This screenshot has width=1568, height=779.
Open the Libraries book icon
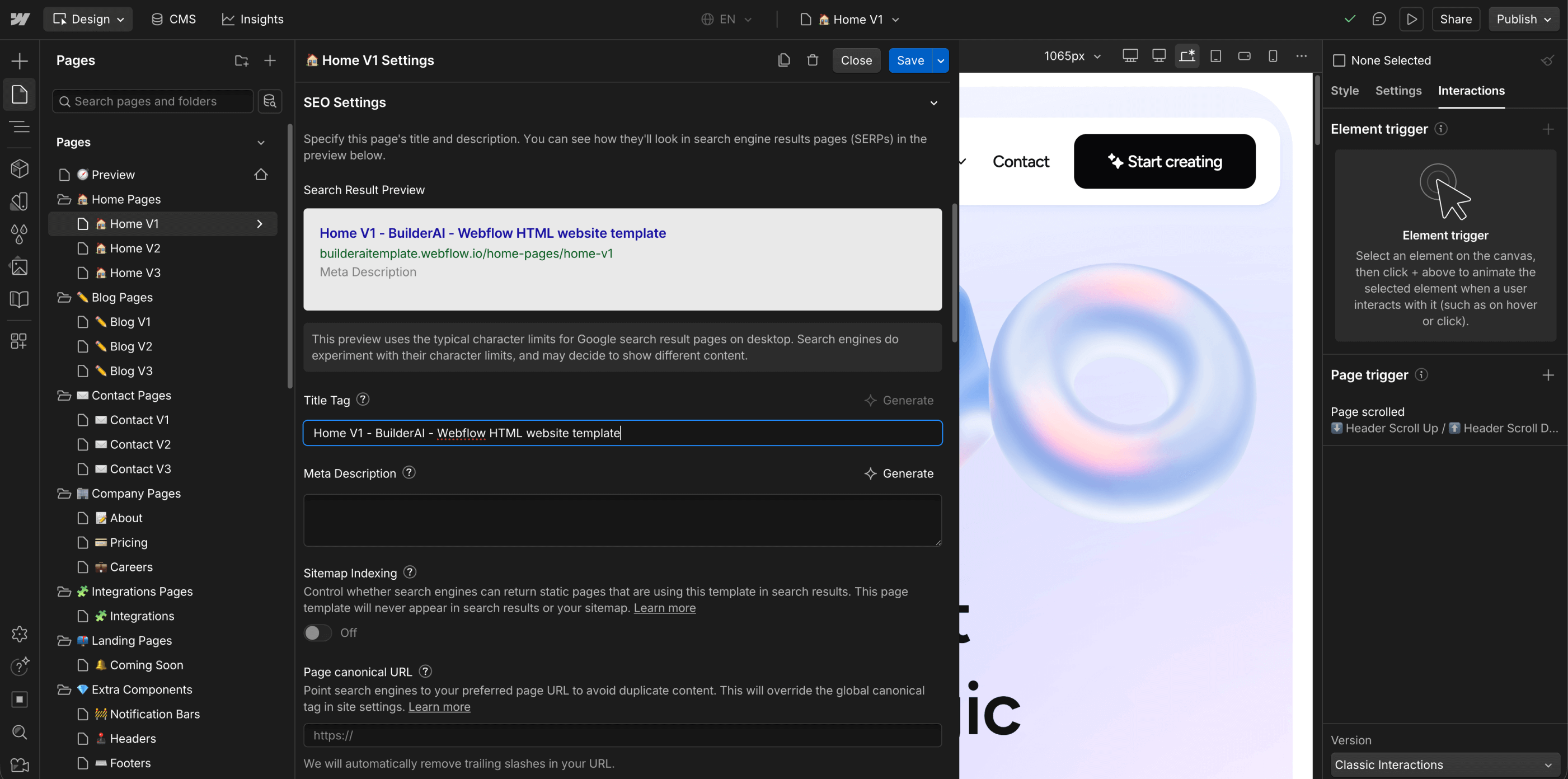[x=20, y=299]
